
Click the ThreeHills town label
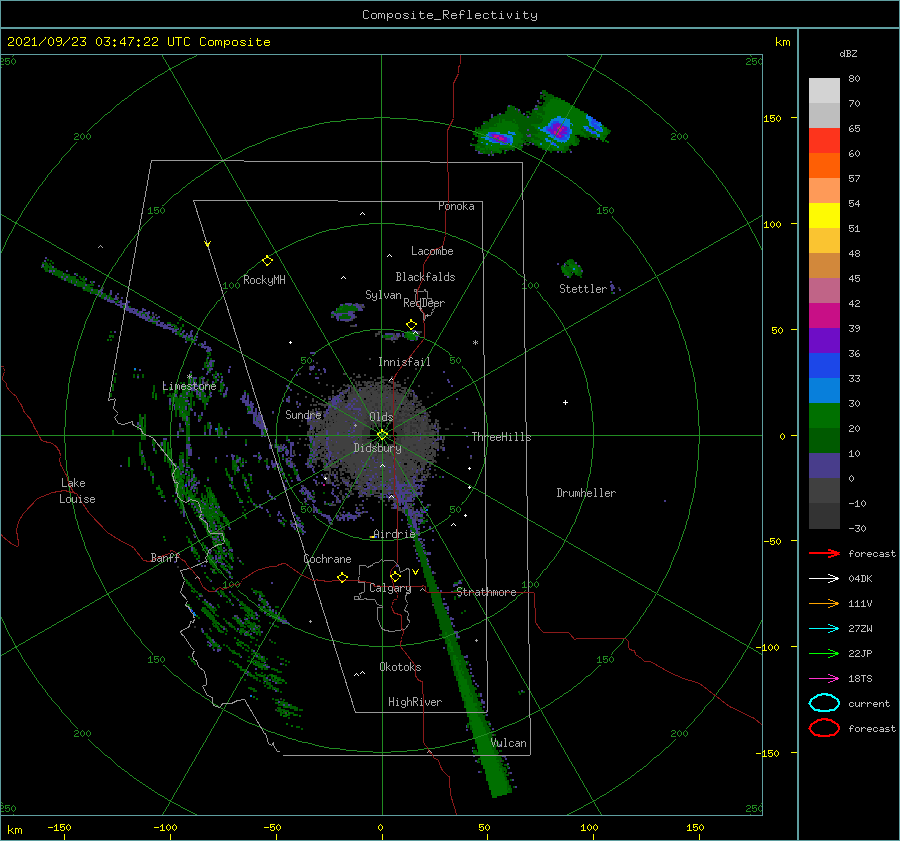point(502,437)
